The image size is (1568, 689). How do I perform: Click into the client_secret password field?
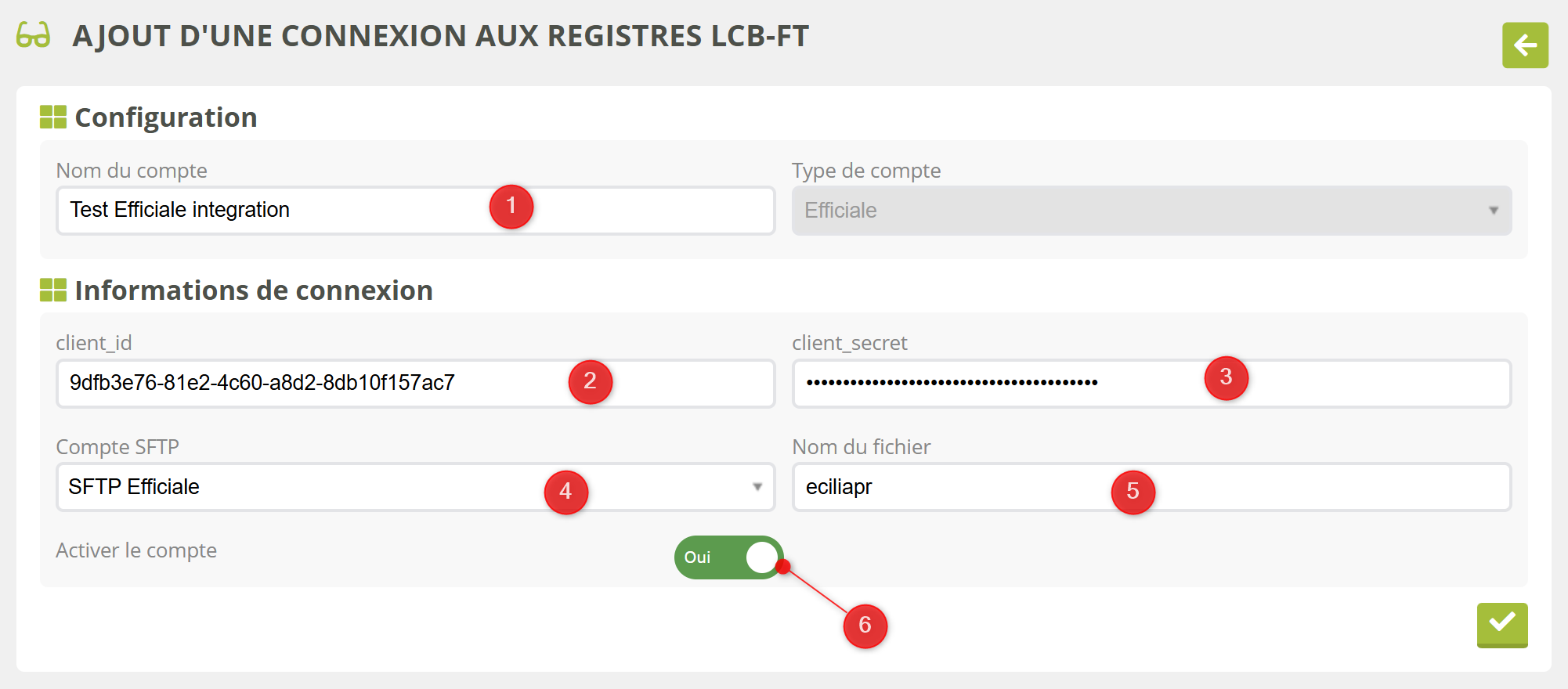pyautogui.click(x=979, y=383)
